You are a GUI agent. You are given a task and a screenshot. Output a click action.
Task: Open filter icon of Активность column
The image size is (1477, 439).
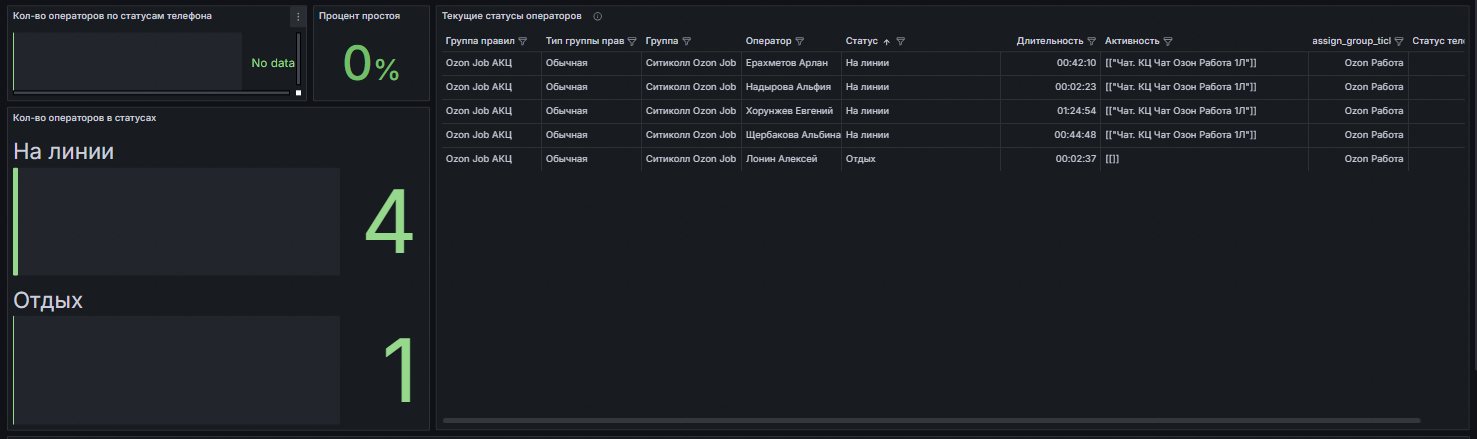pos(1168,41)
